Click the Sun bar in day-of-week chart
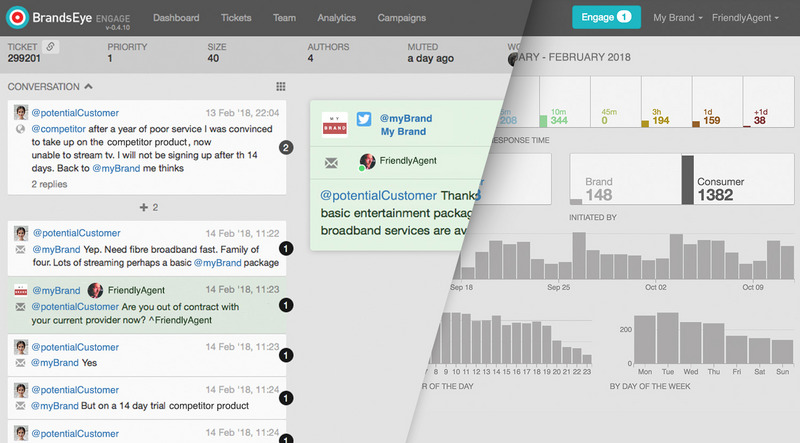The width and height of the screenshot is (800, 443). tap(782, 352)
